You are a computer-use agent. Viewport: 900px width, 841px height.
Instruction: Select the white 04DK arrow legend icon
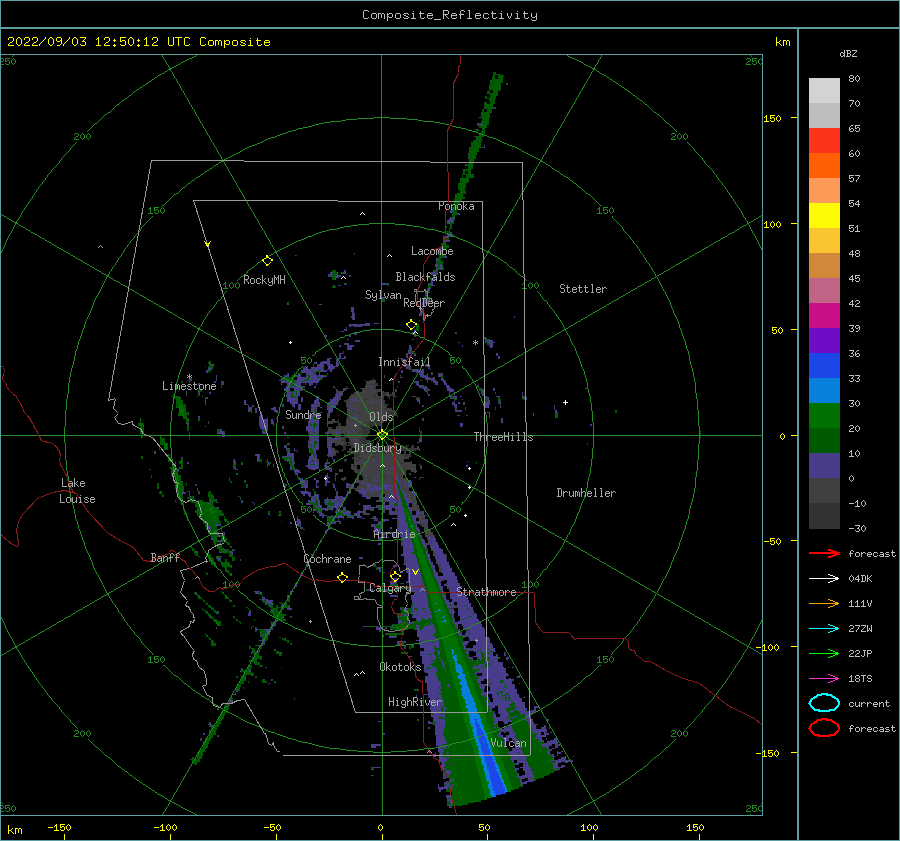click(824, 578)
